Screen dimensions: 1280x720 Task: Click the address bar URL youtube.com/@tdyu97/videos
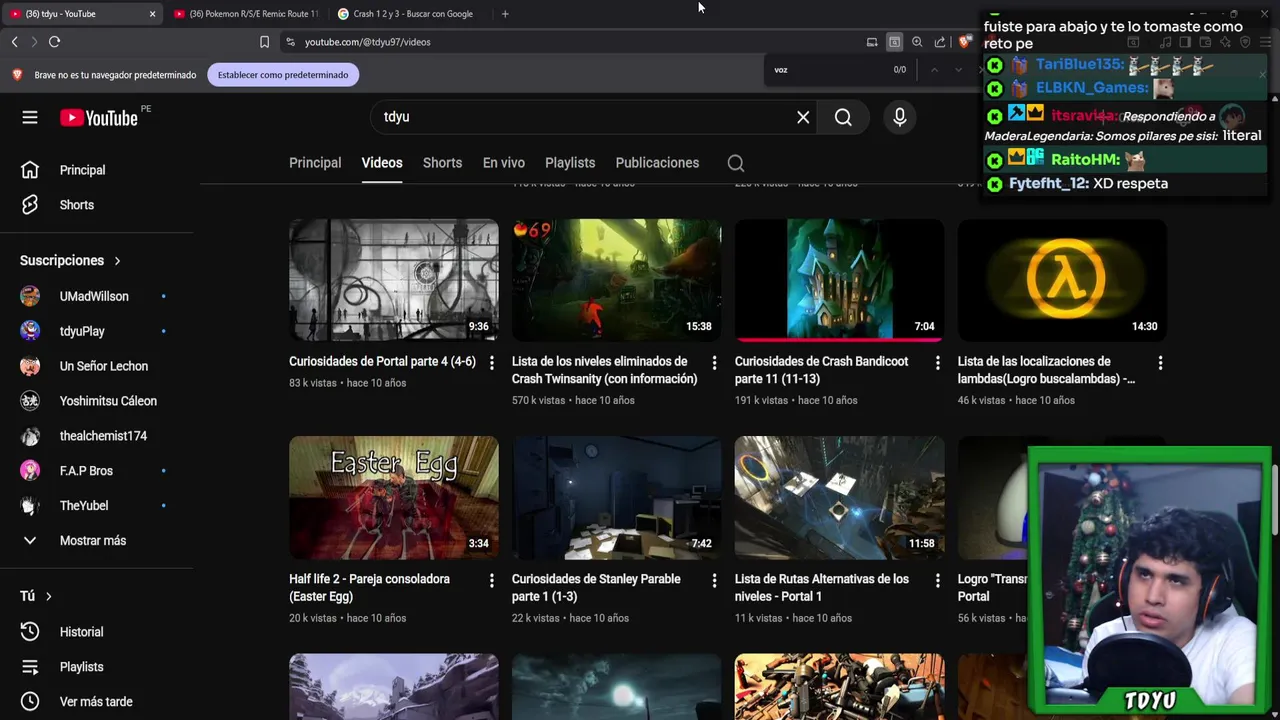[x=367, y=42]
